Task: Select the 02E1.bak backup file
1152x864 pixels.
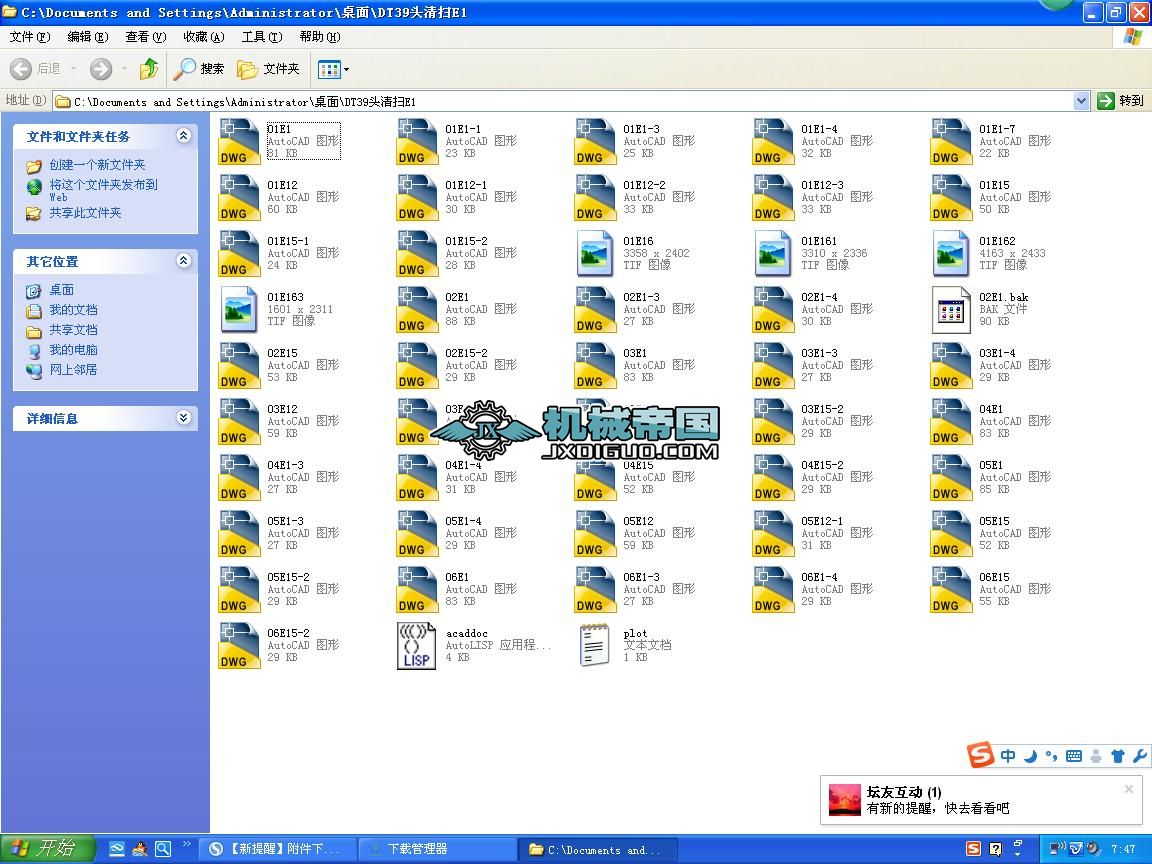Action: pos(951,309)
